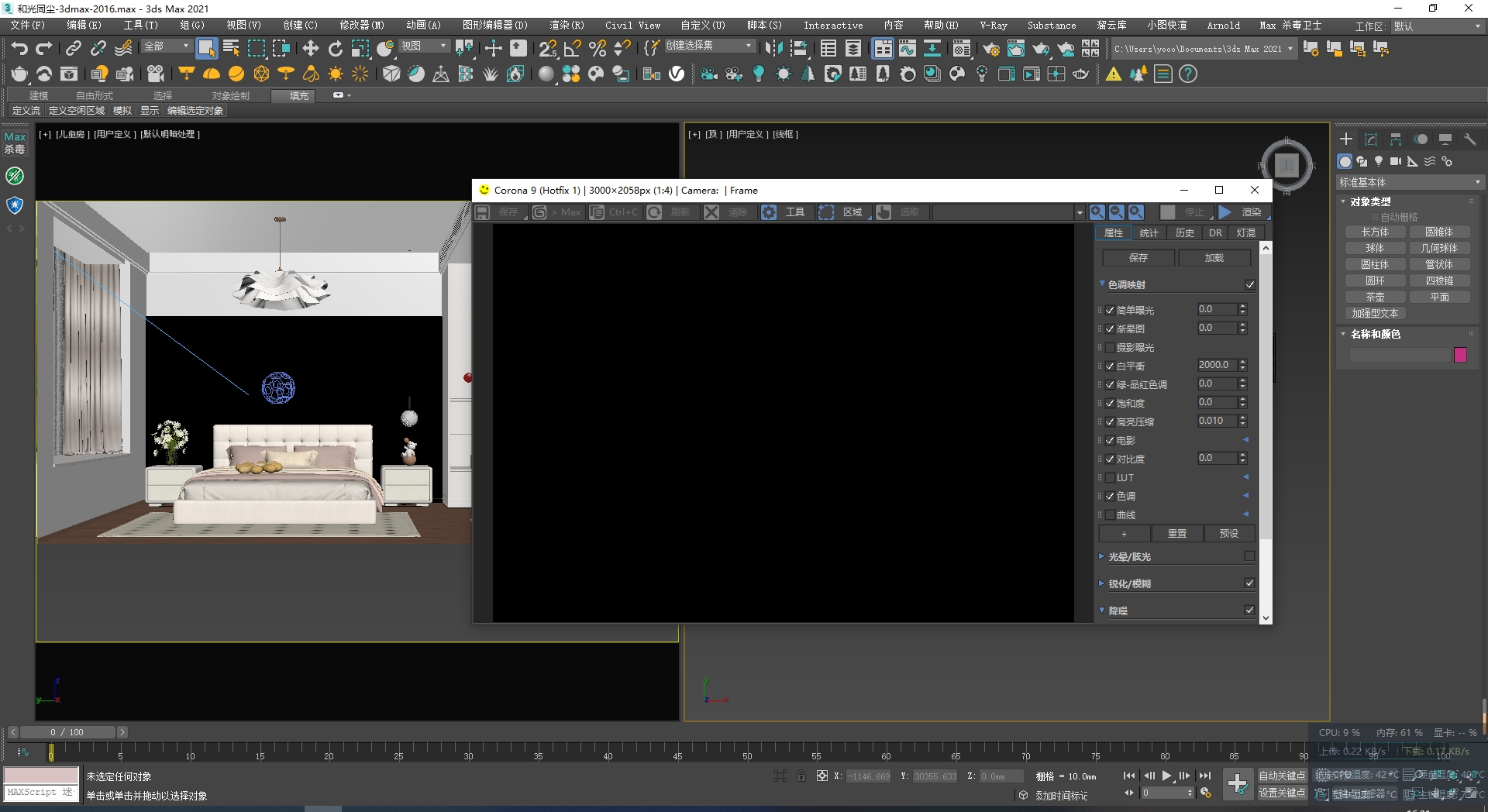Viewport: 1488px width, 812px height.
Task: Open the Utilities wrench panel icon
Action: (x=1469, y=139)
